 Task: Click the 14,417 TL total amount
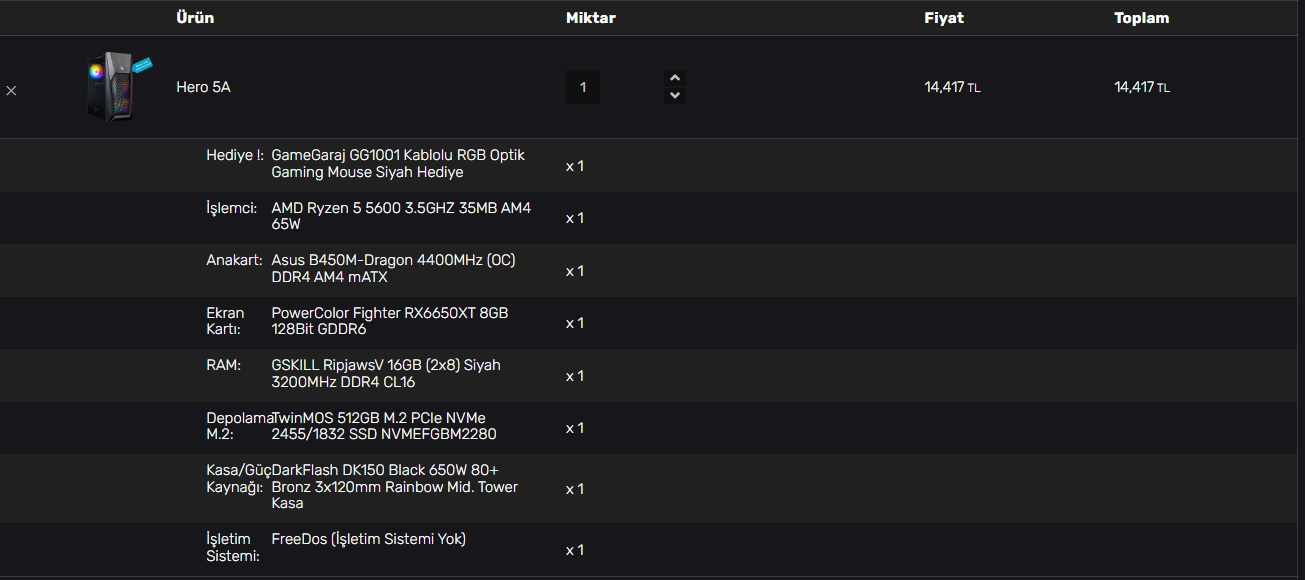[1142, 87]
